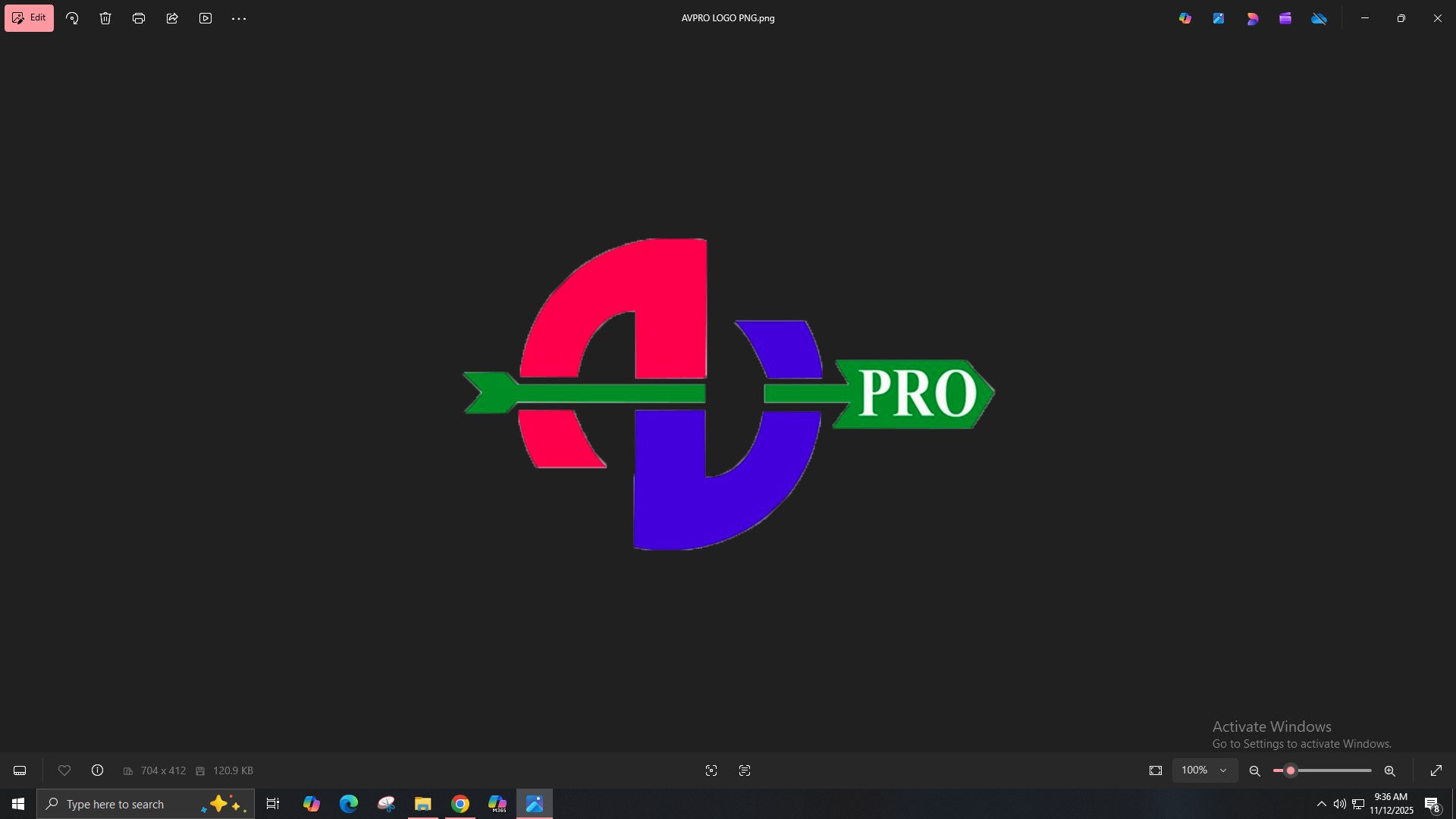The image size is (1456, 819).
Task: Toggle the filmstrip view icon
Action: tap(20, 770)
